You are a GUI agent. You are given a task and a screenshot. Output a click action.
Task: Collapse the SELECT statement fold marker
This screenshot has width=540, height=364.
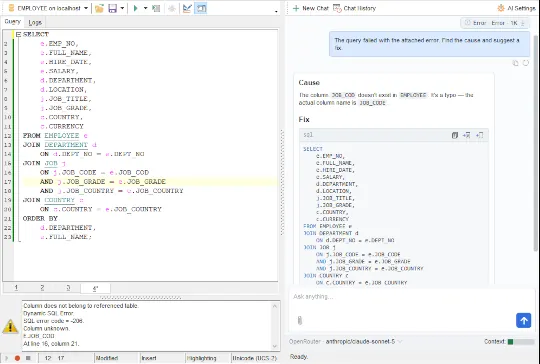19,34
